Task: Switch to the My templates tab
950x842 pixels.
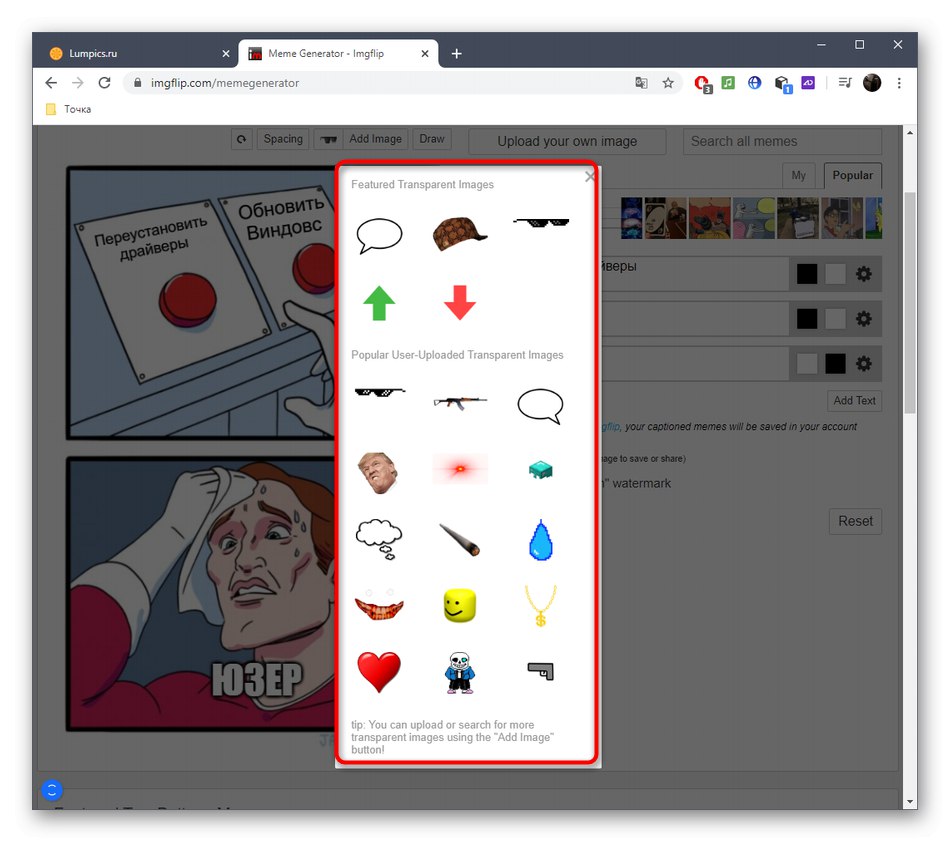Action: coord(799,175)
